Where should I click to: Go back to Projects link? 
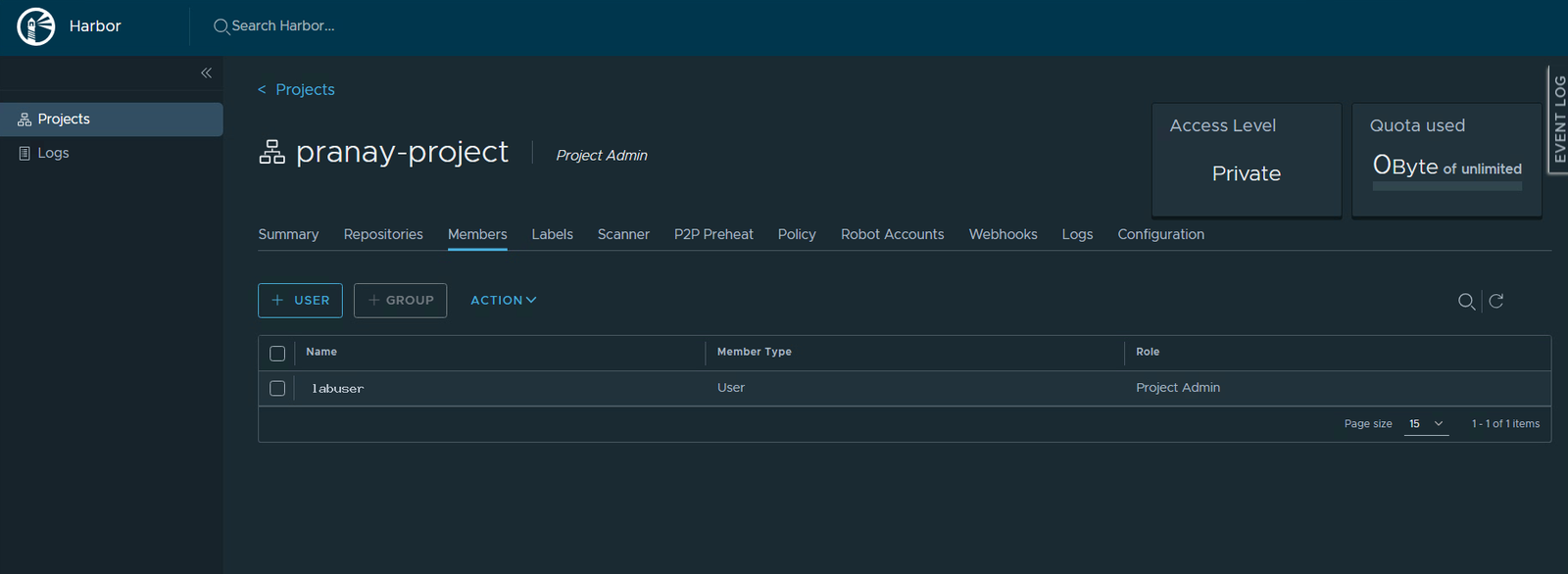coord(305,90)
